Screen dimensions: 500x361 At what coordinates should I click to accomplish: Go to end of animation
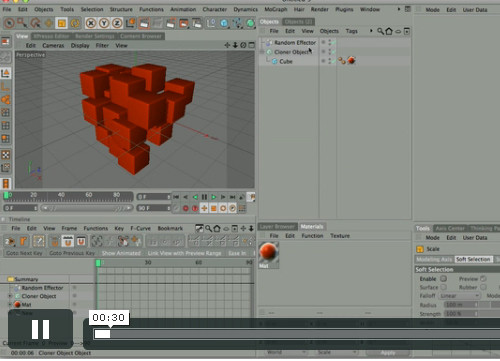(233, 197)
